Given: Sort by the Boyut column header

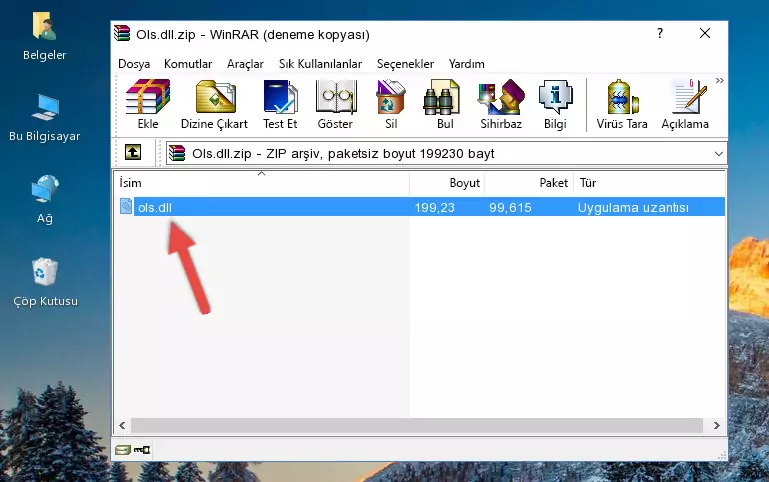Looking at the screenshot, I should (x=447, y=183).
